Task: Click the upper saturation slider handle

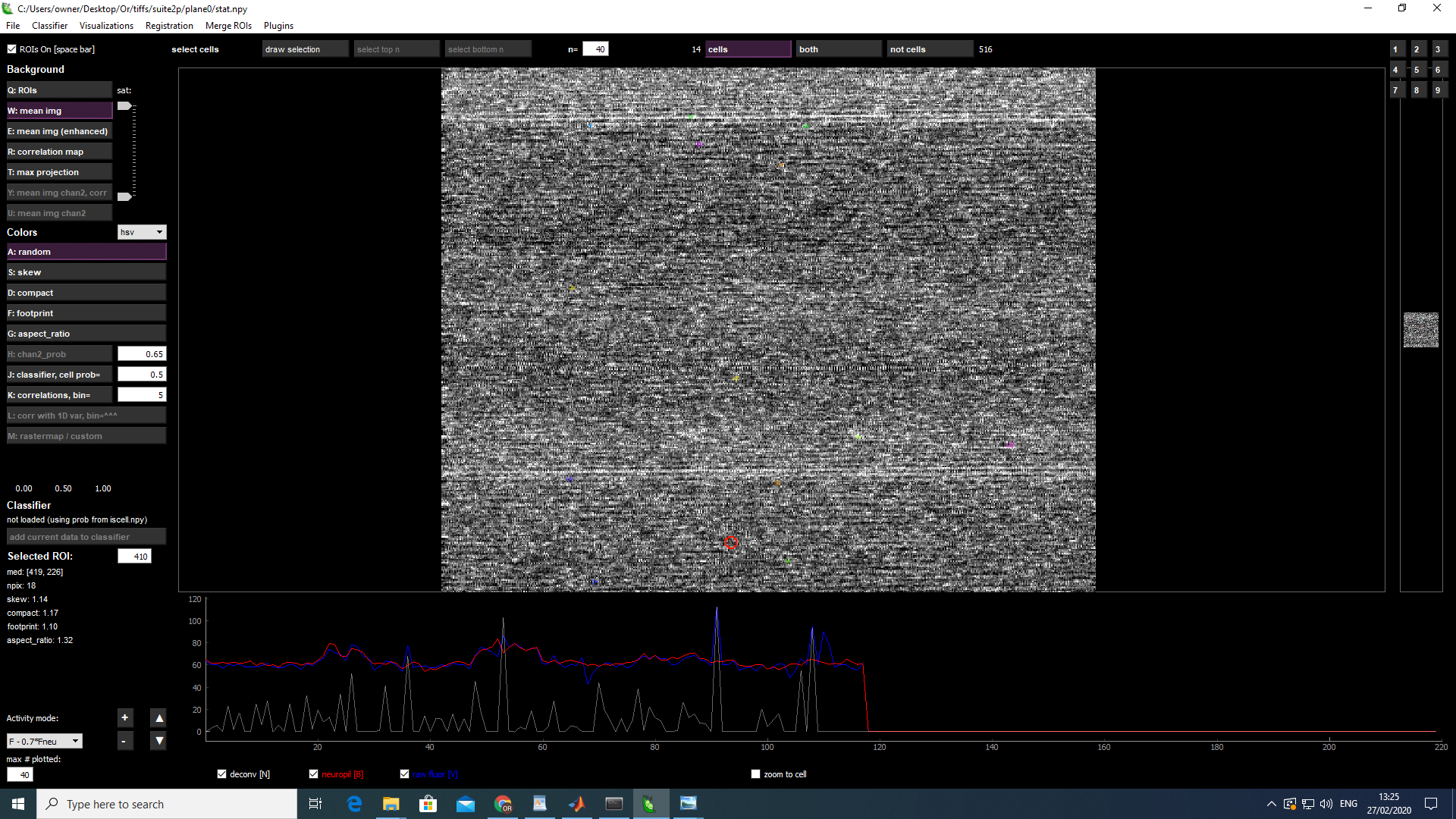Action: [124, 106]
